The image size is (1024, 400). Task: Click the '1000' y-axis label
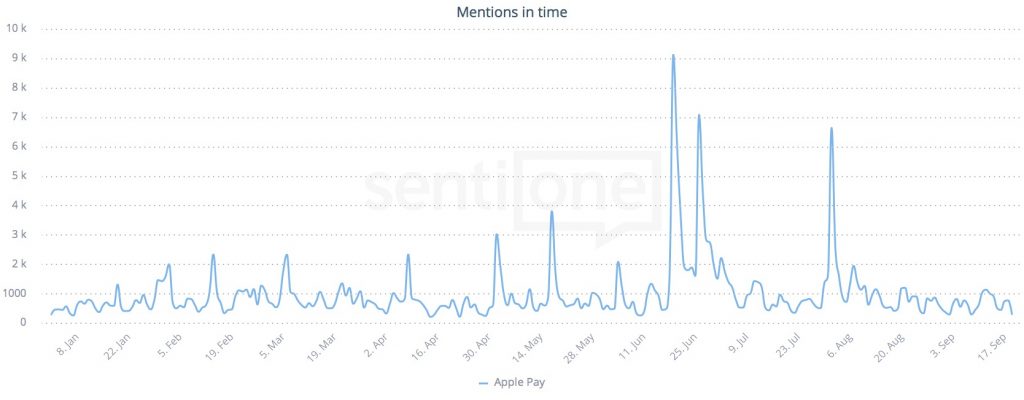(19, 293)
